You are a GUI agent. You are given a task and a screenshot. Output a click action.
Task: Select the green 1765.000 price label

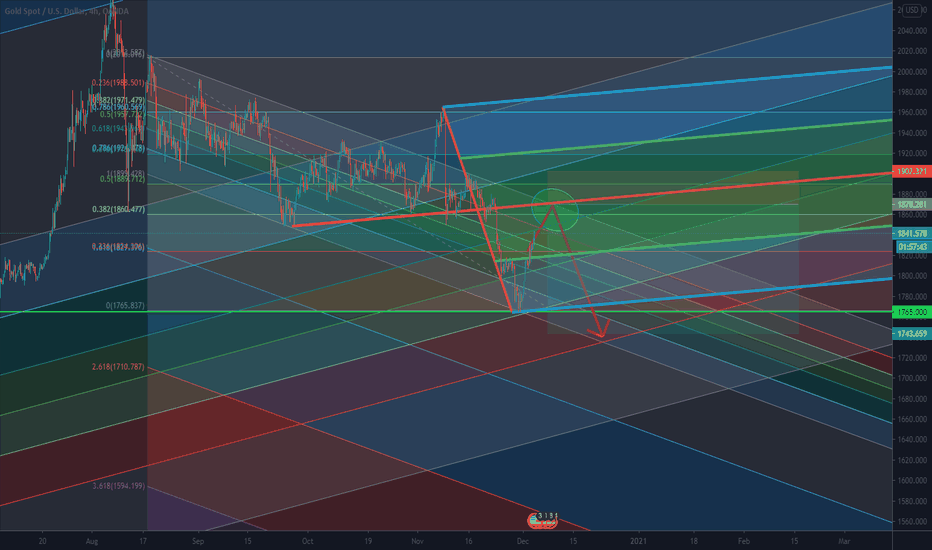(912, 312)
